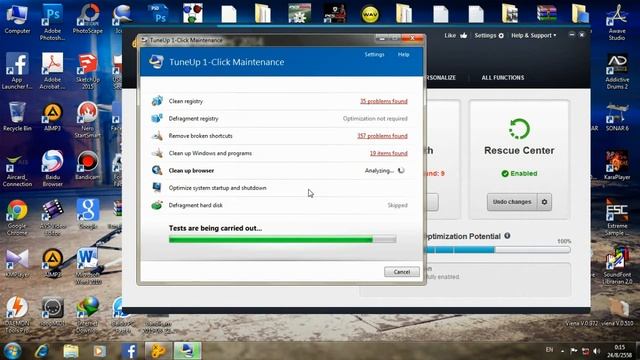Click the Optimization Potential info icon
This screenshot has height=360, width=640.
point(507,236)
